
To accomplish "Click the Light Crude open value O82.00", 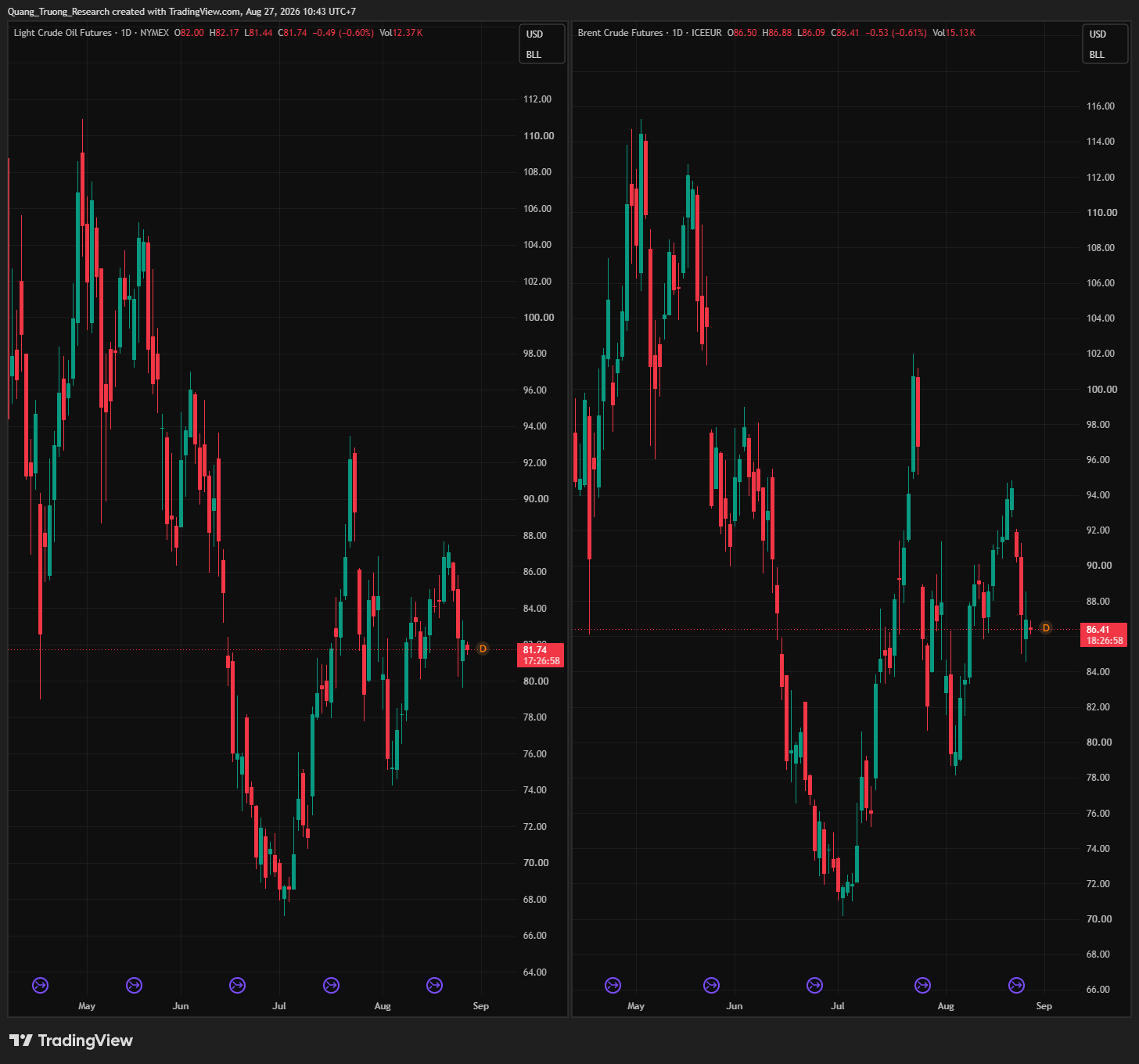I will click(x=189, y=33).
